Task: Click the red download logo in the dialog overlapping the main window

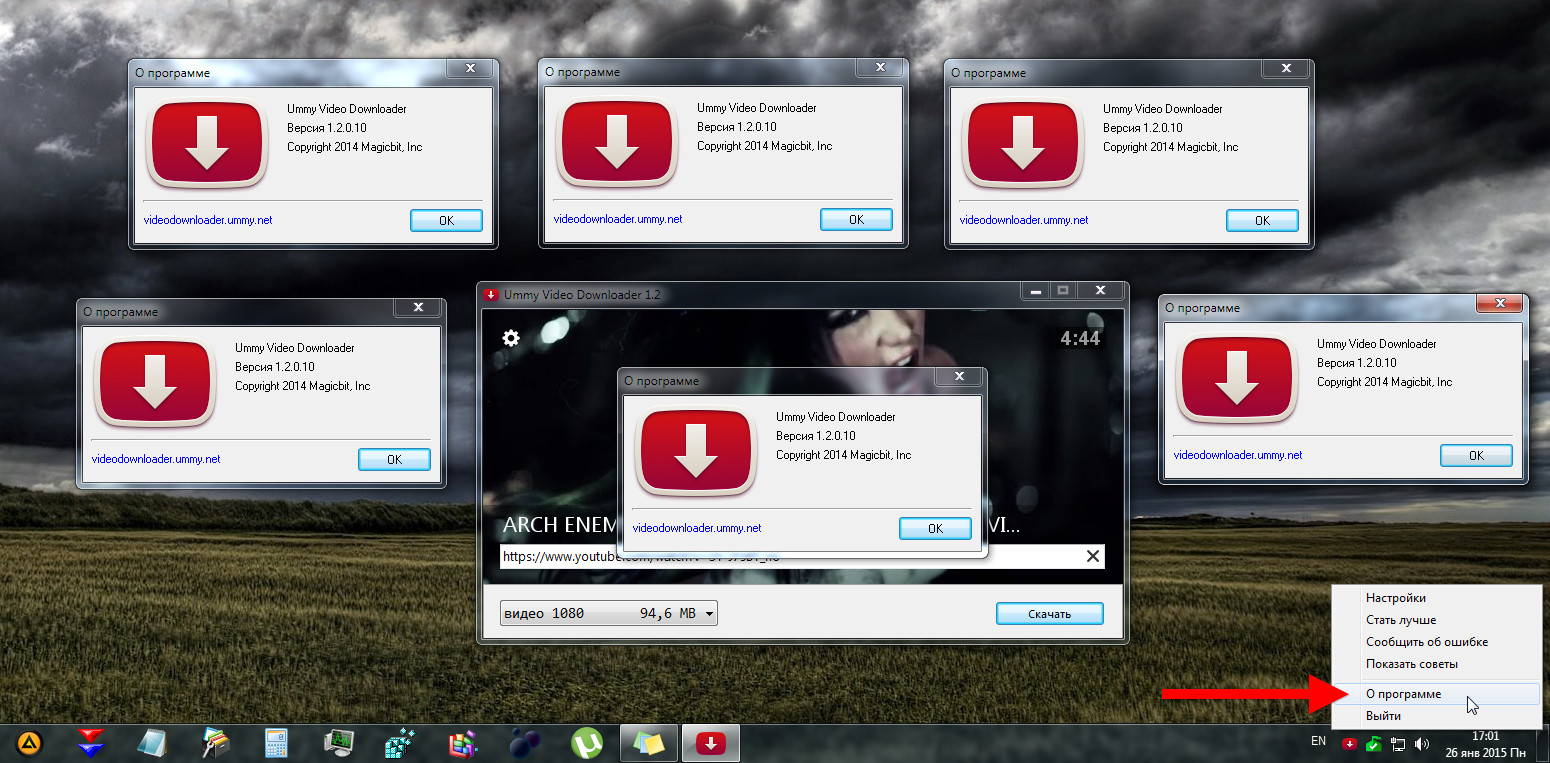Action: 697,453
